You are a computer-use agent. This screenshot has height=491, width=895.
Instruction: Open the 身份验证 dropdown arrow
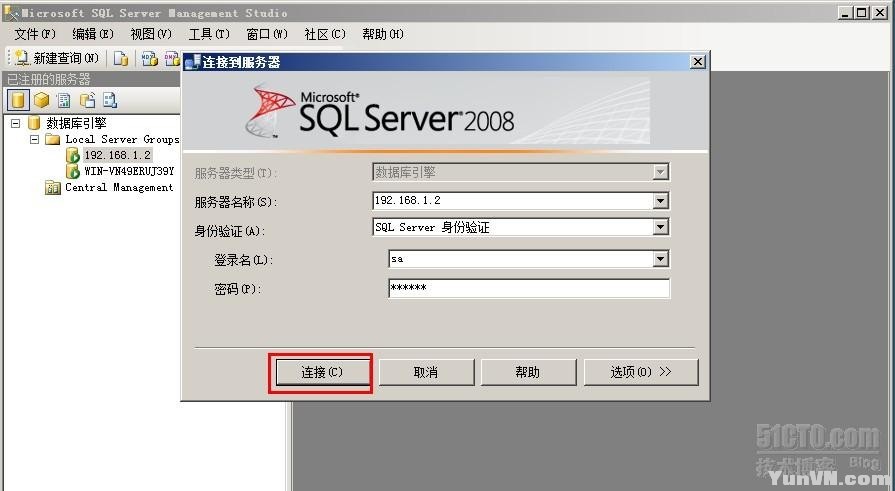tap(660, 227)
